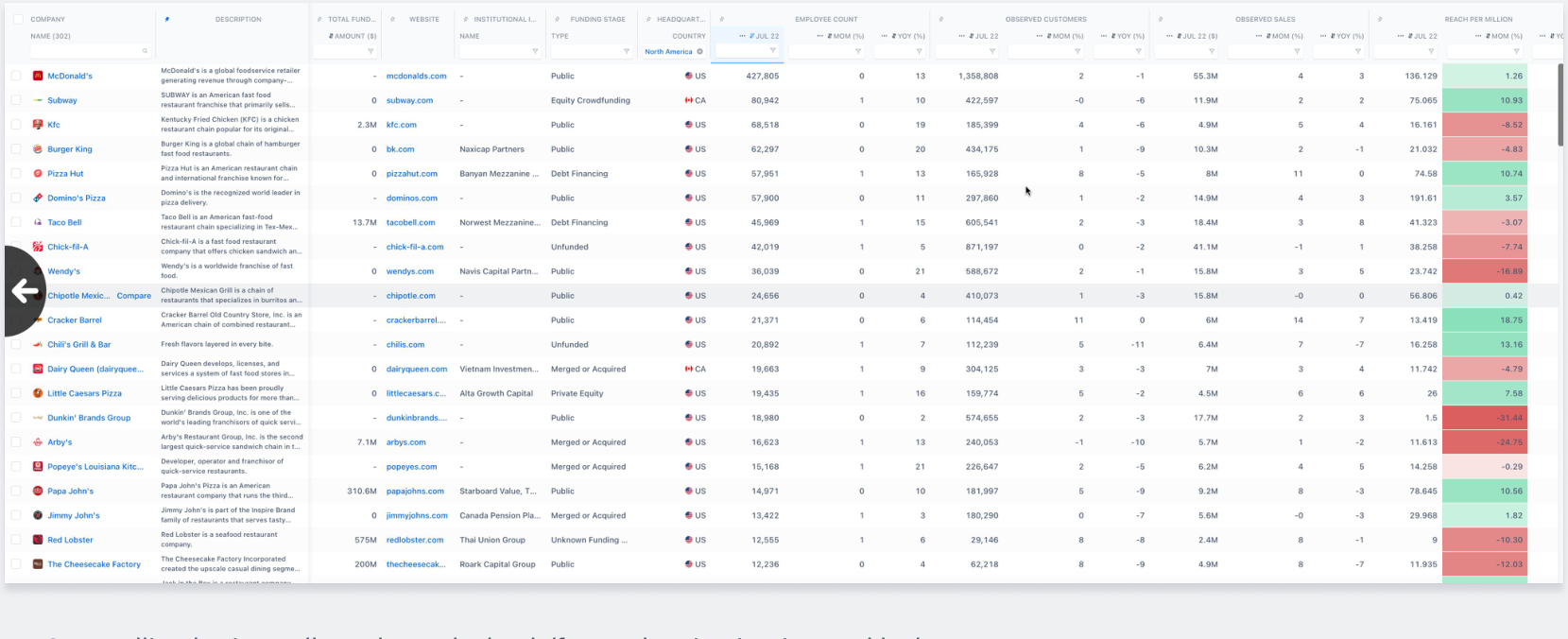Click Compare on the Chipotle row
Viewport: 1568px width, 639px height.
coord(134,296)
